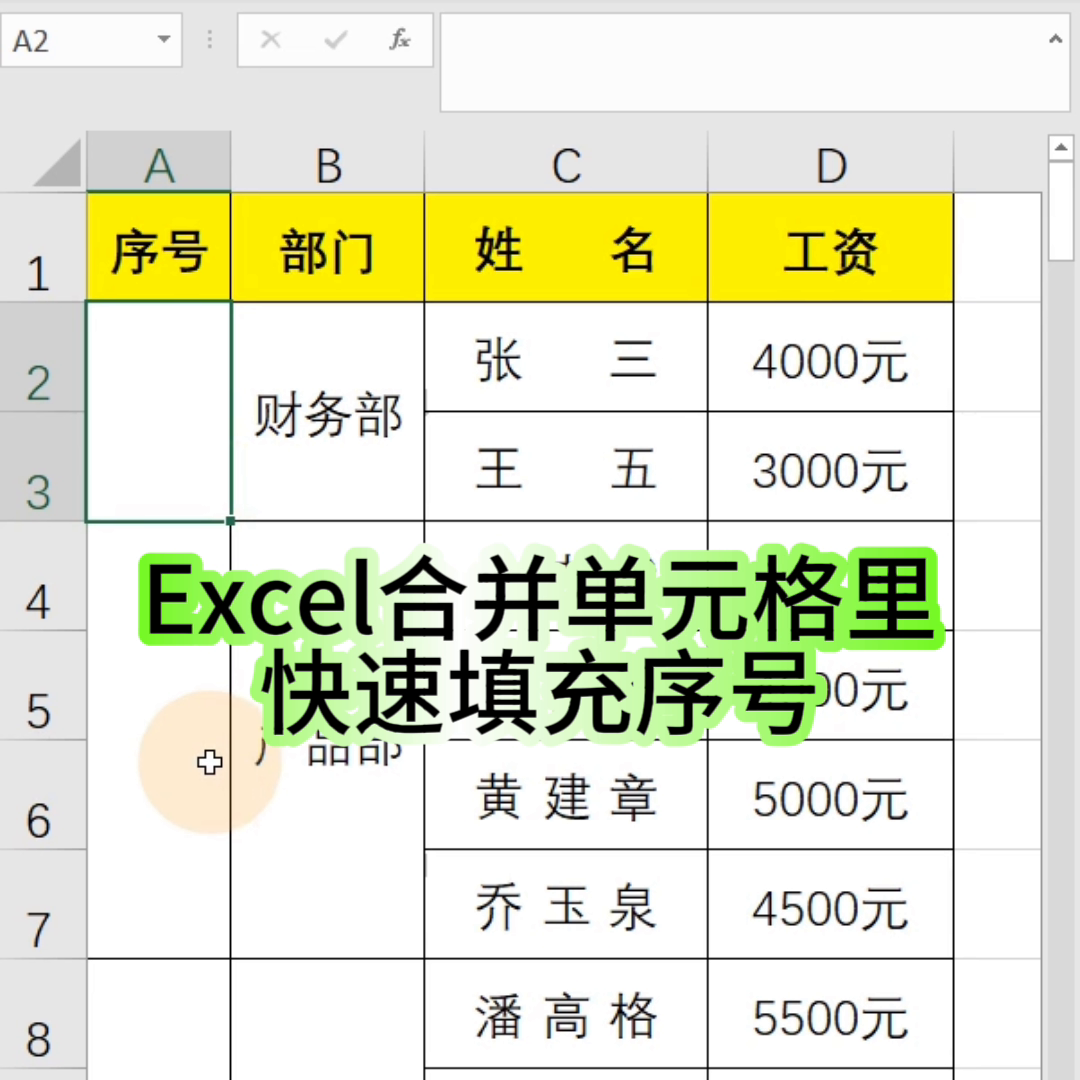The width and height of the screenshot is (1080, 1080).
Task: Select row 4 header
Action: click(x=43, y=576)
